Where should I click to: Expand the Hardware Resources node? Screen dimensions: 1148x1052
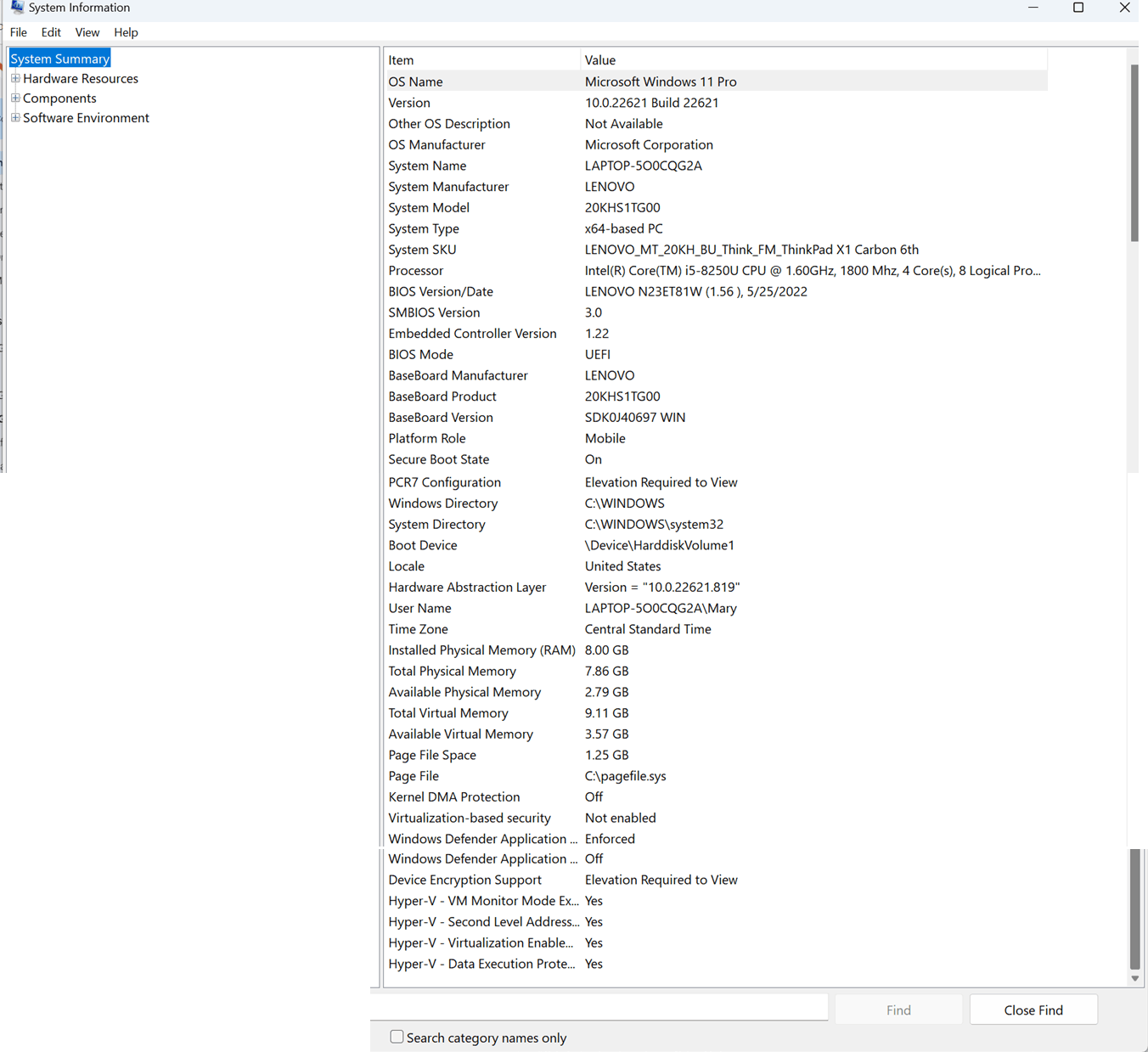[x=15, y=78]
